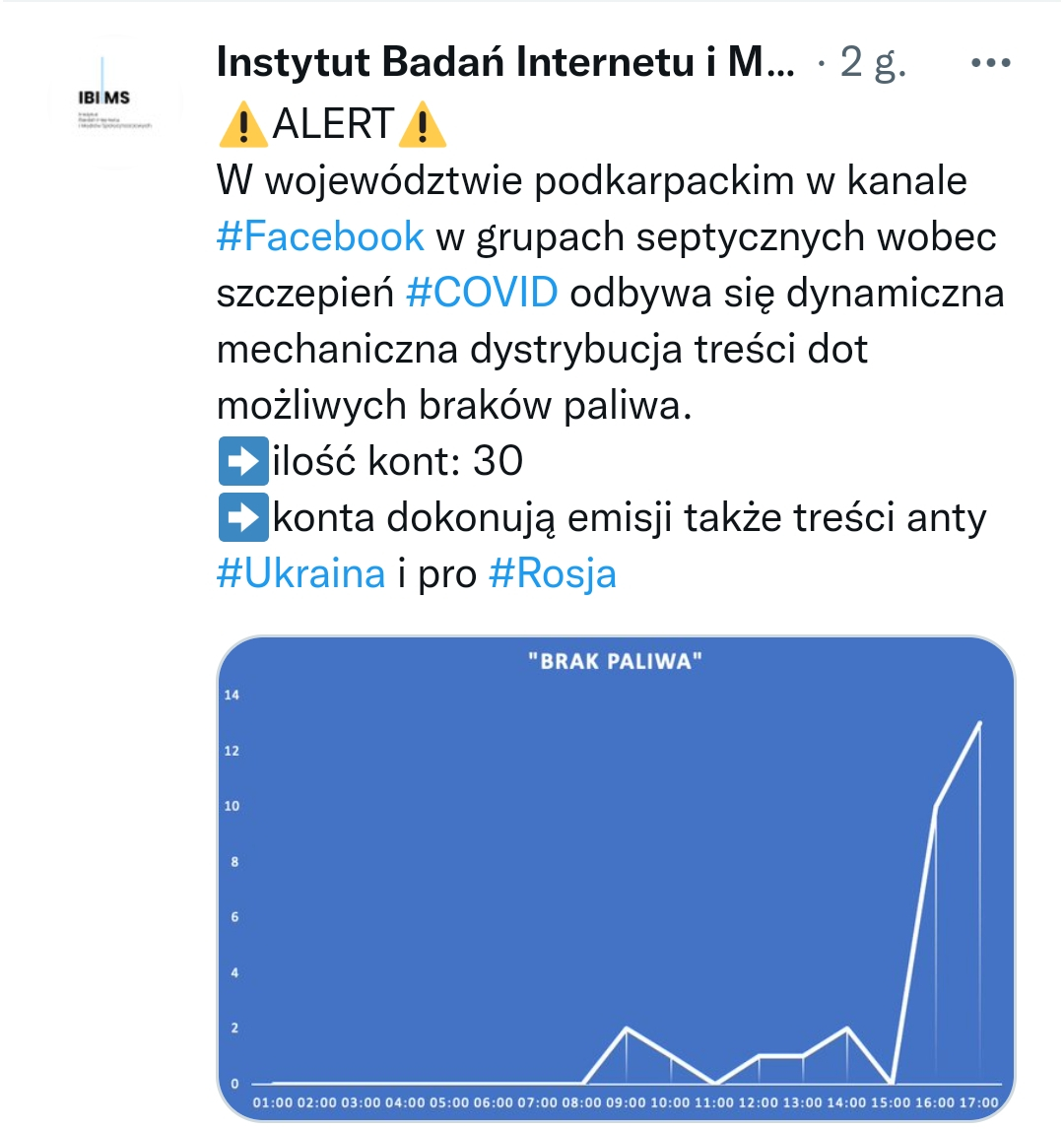Open the #Facebook hashtag

[320, 236]
